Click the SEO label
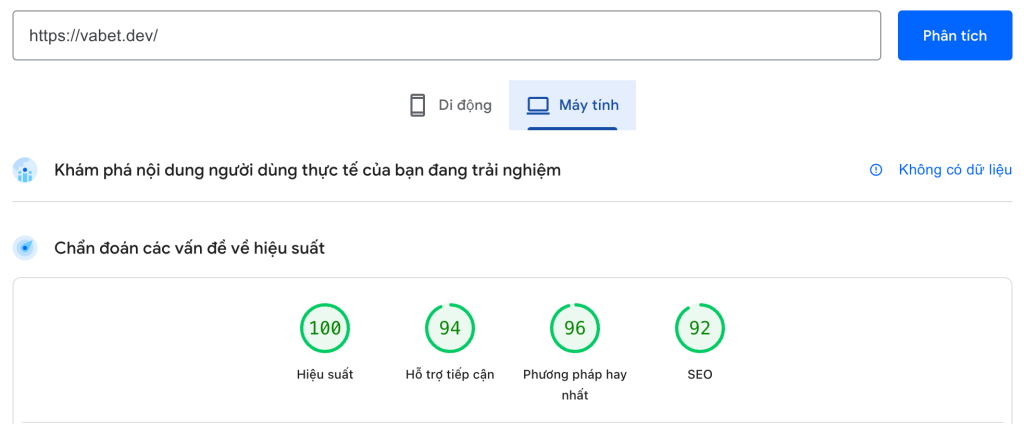The height and width of the screenshot is (424, 1024). pyautogui.click(x=699, y=375)
